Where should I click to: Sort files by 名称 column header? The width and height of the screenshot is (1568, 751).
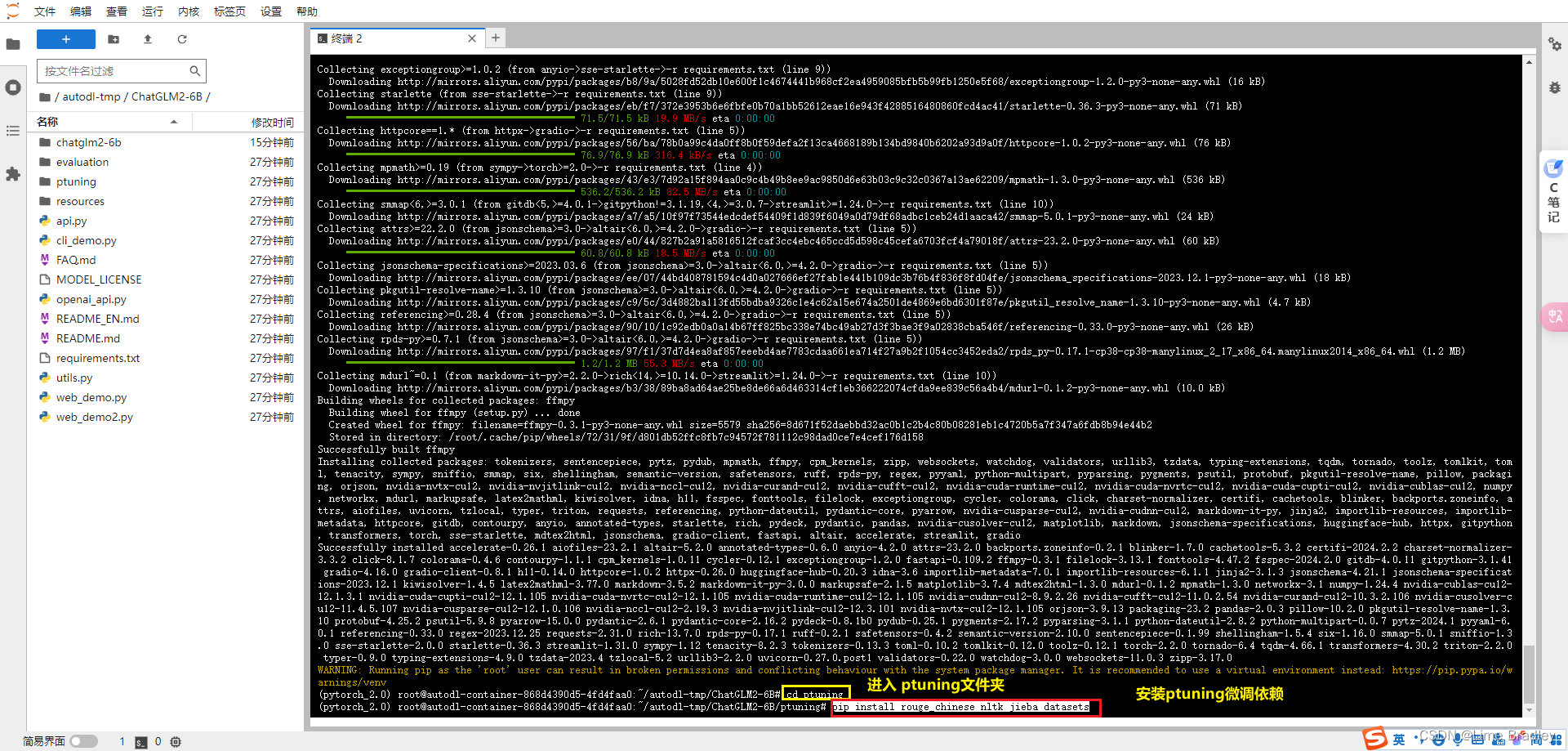coord(109,122)
